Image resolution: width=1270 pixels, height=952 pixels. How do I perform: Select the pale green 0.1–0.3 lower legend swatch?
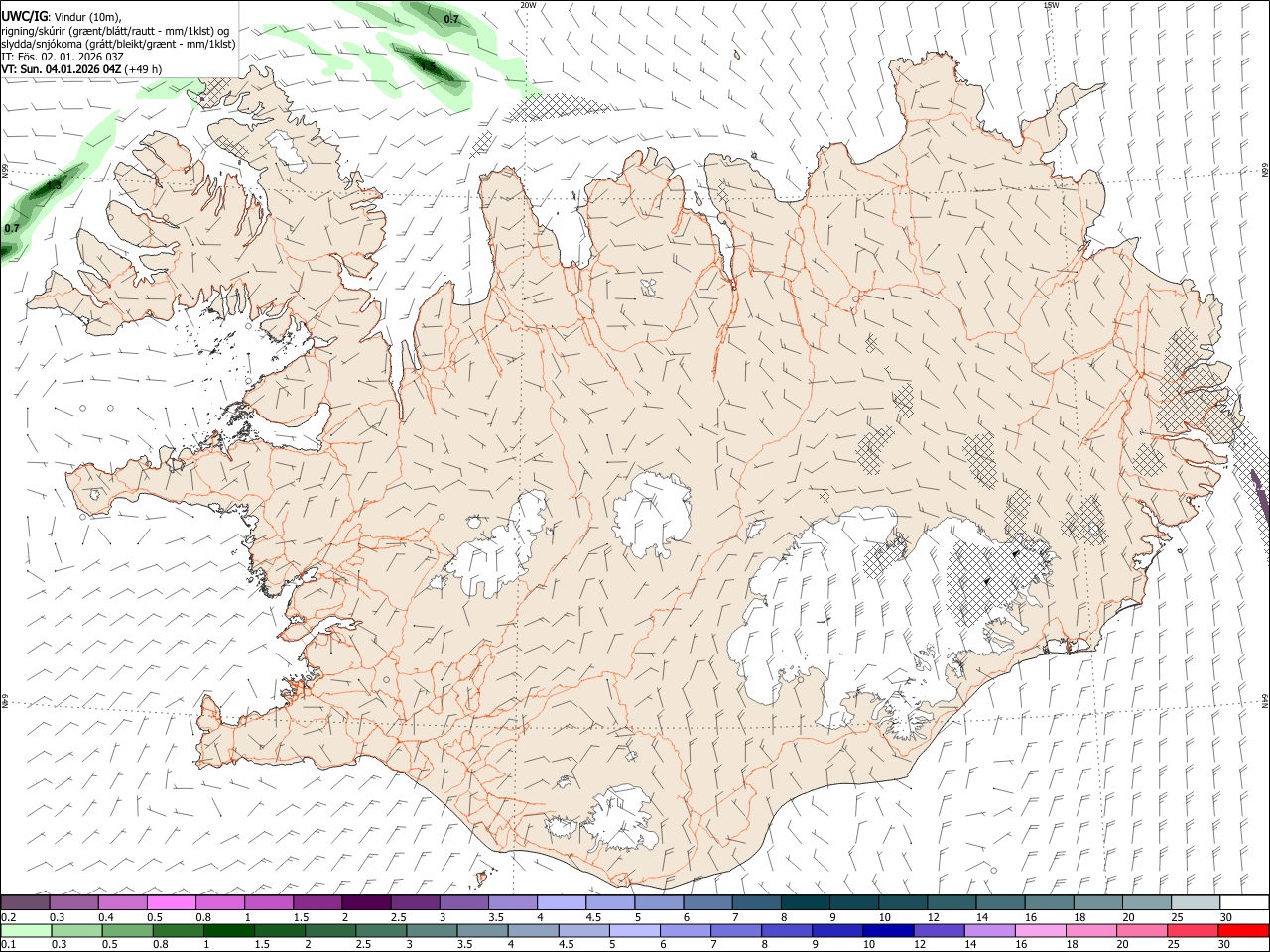(27, 930)
